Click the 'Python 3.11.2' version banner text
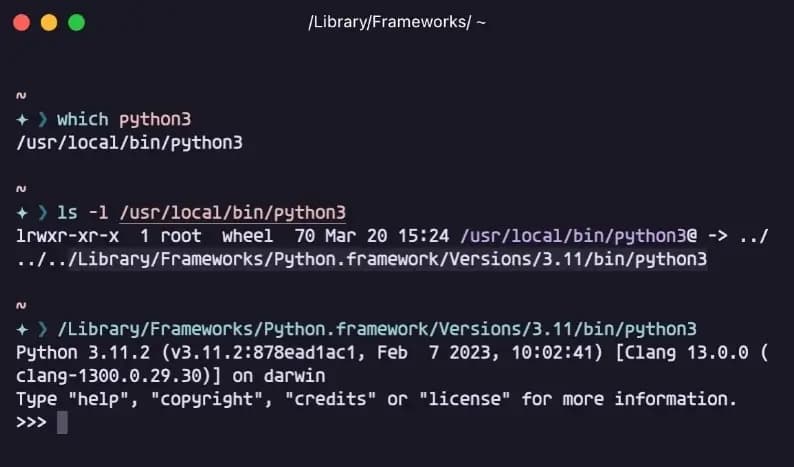This screenshot has height=467, width=794. tap(83, 353)
